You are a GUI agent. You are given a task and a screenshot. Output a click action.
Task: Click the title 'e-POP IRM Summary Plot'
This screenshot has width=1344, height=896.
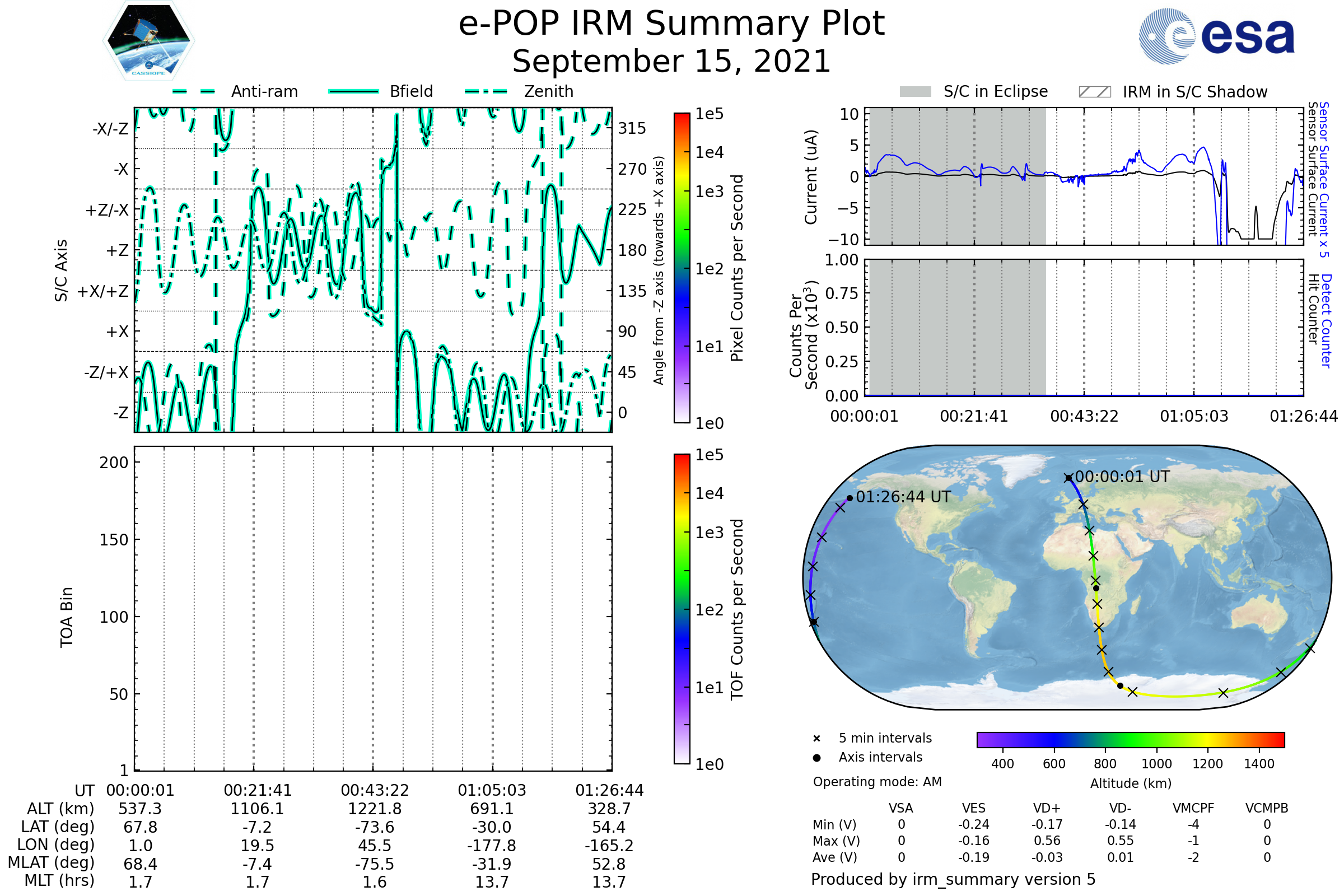pyautogui.click(x=671, y=24)
